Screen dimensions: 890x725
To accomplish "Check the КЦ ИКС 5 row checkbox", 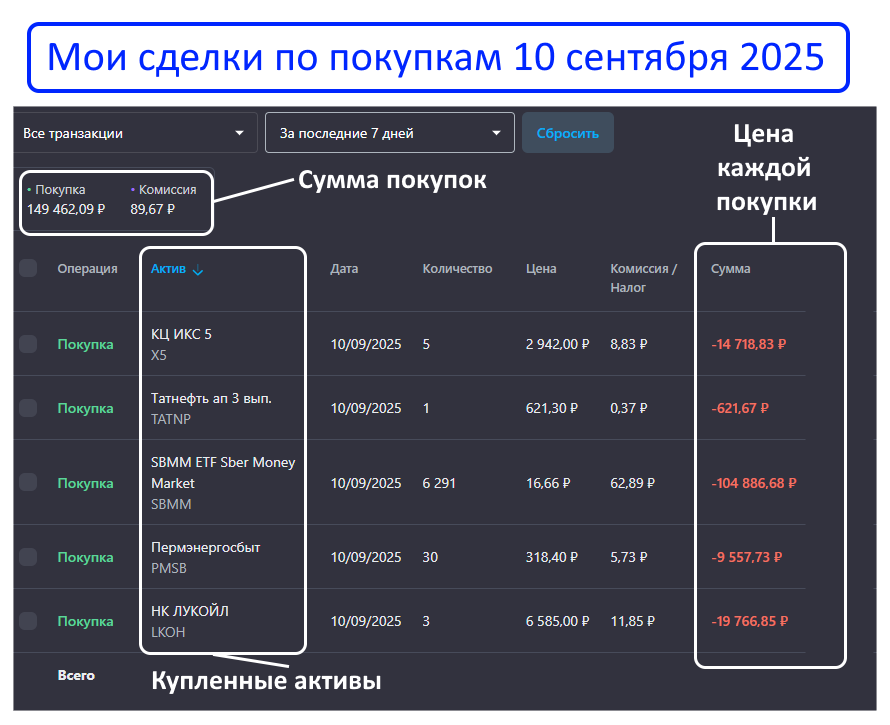I will point(28,344).
